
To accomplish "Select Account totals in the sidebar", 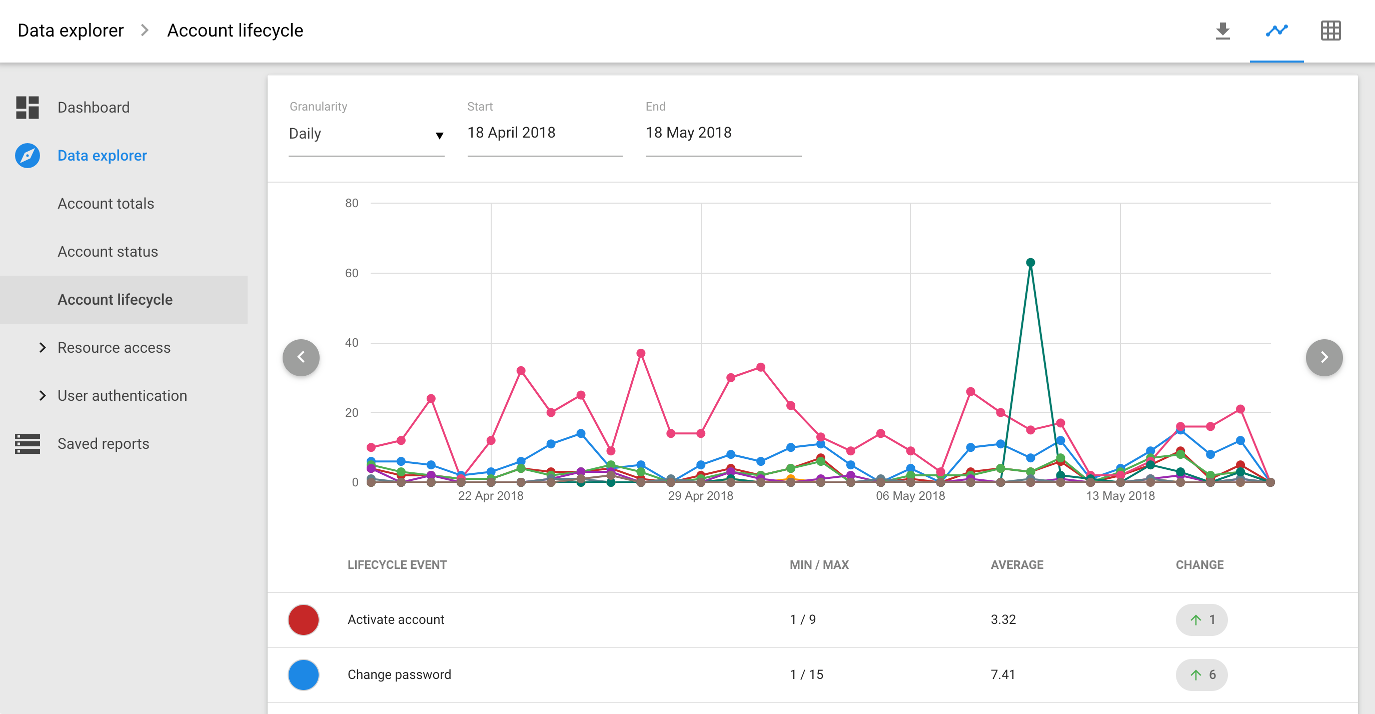I will click(x=106, y=203).
